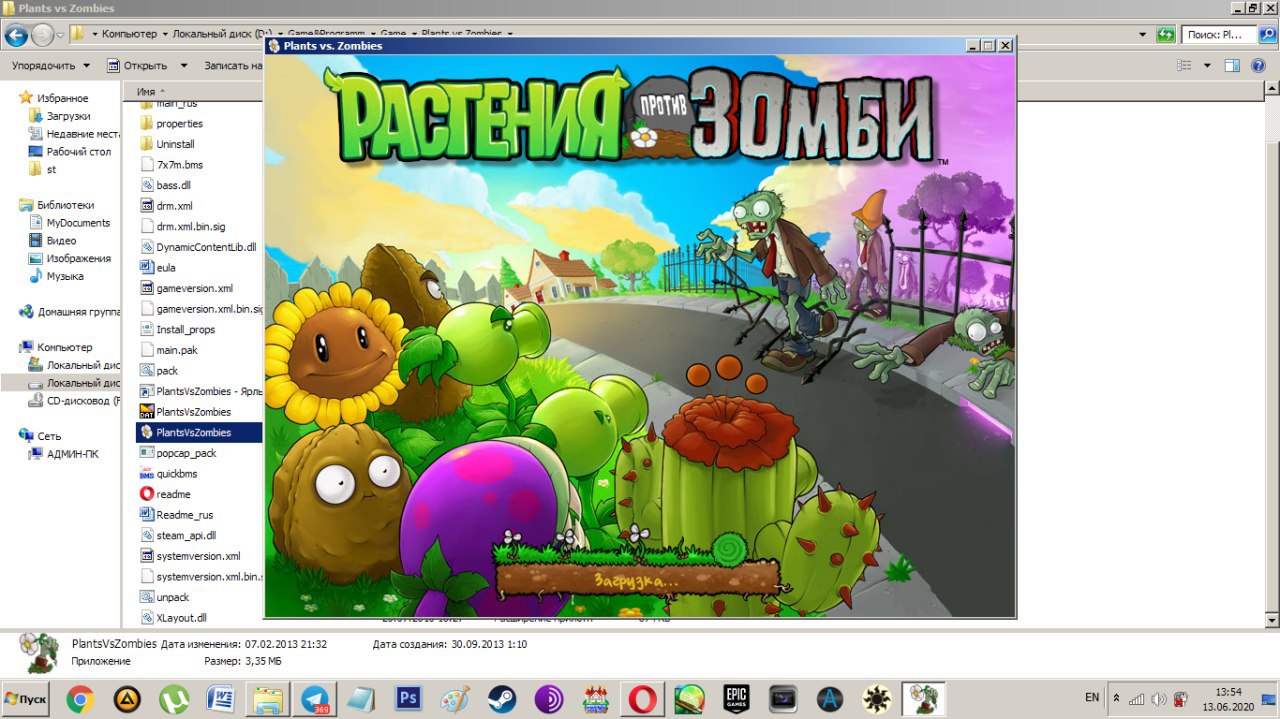Toggle the preview pane icon

pyautogui.click(x=1232, y=66)
